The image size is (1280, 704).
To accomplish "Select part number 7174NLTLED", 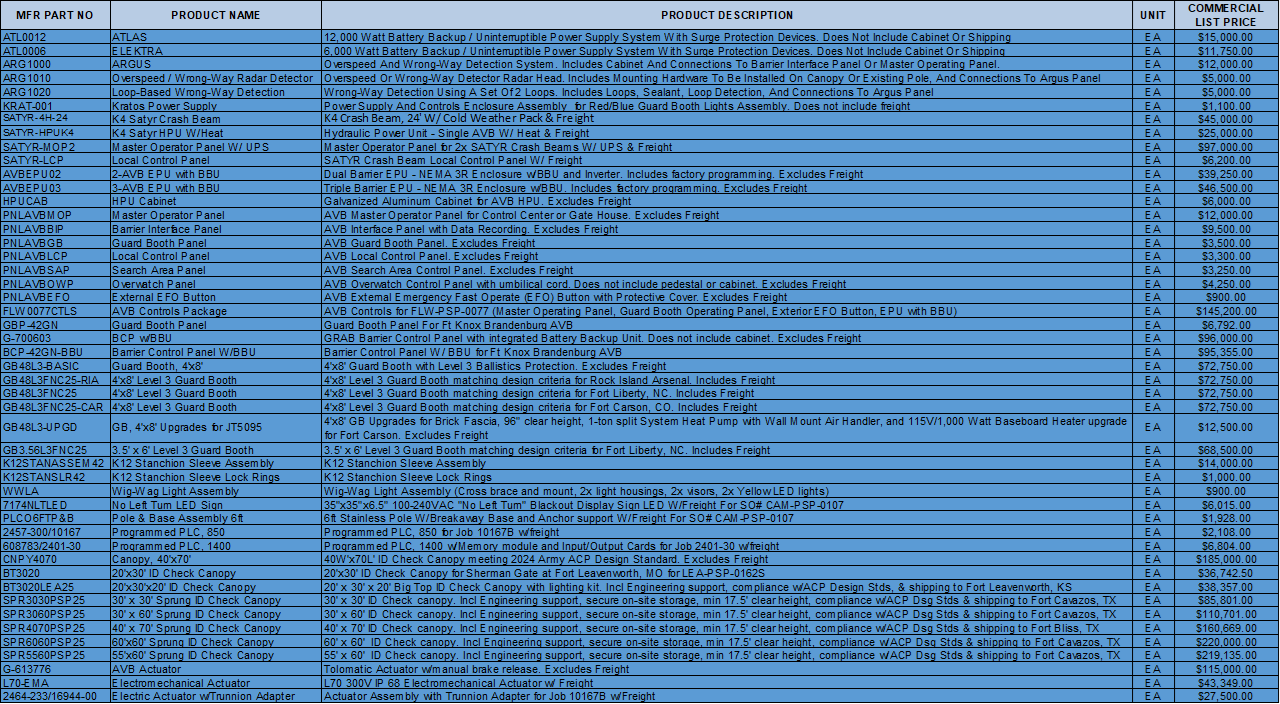I will coord(55,505).
